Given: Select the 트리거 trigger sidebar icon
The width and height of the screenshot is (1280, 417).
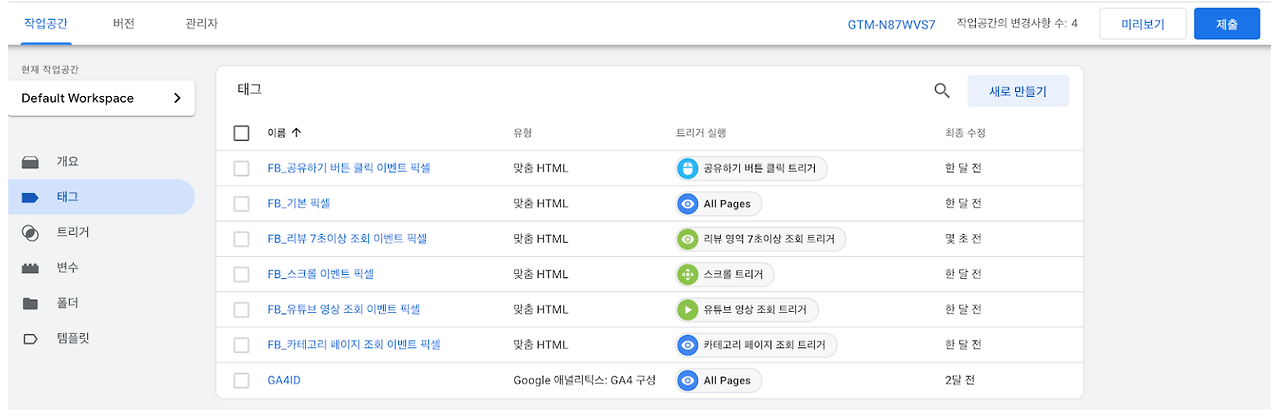Looking at the screenshot, I should click(30, 232).
